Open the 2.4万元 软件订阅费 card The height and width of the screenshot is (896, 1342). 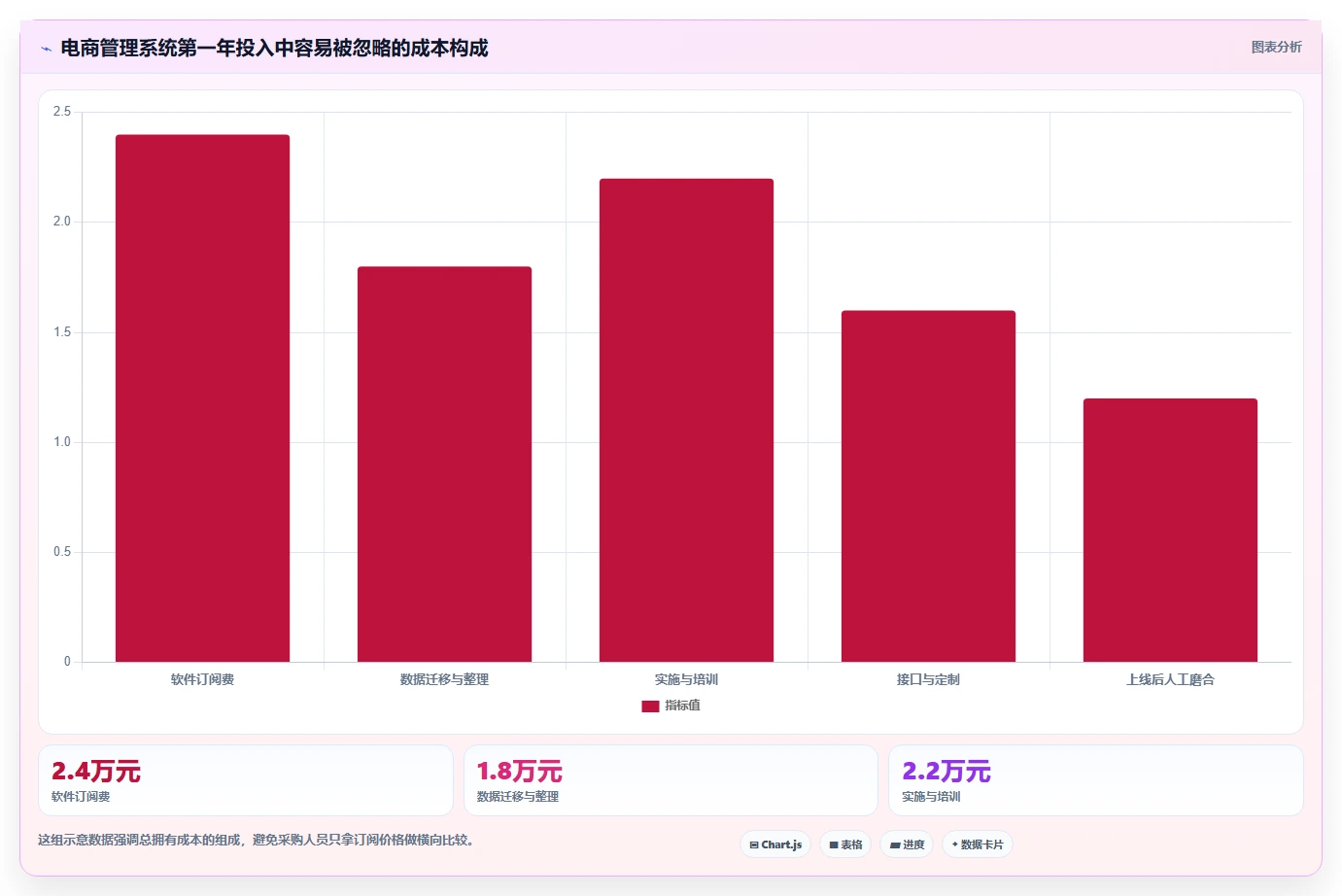[246, 780]
